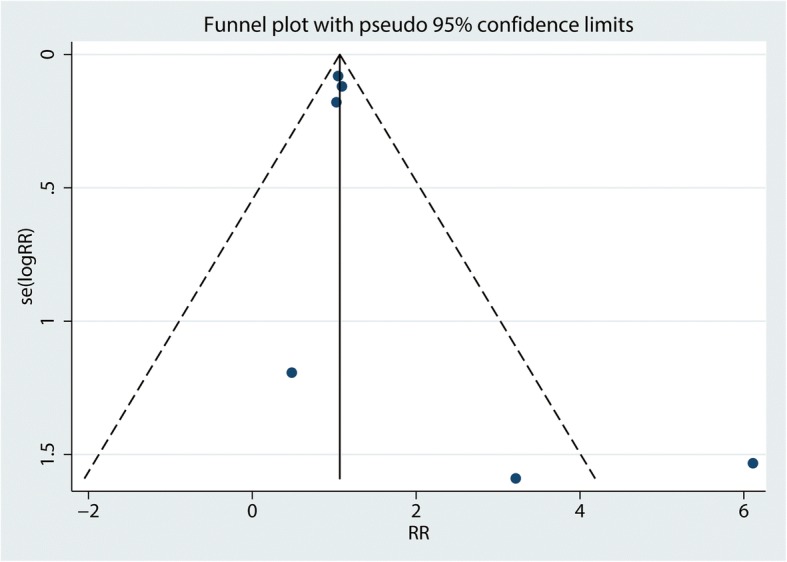This screenshot has width=787, height=562.
Task: Click the middle dot of the top cluster
Action: tap(342, 87)
